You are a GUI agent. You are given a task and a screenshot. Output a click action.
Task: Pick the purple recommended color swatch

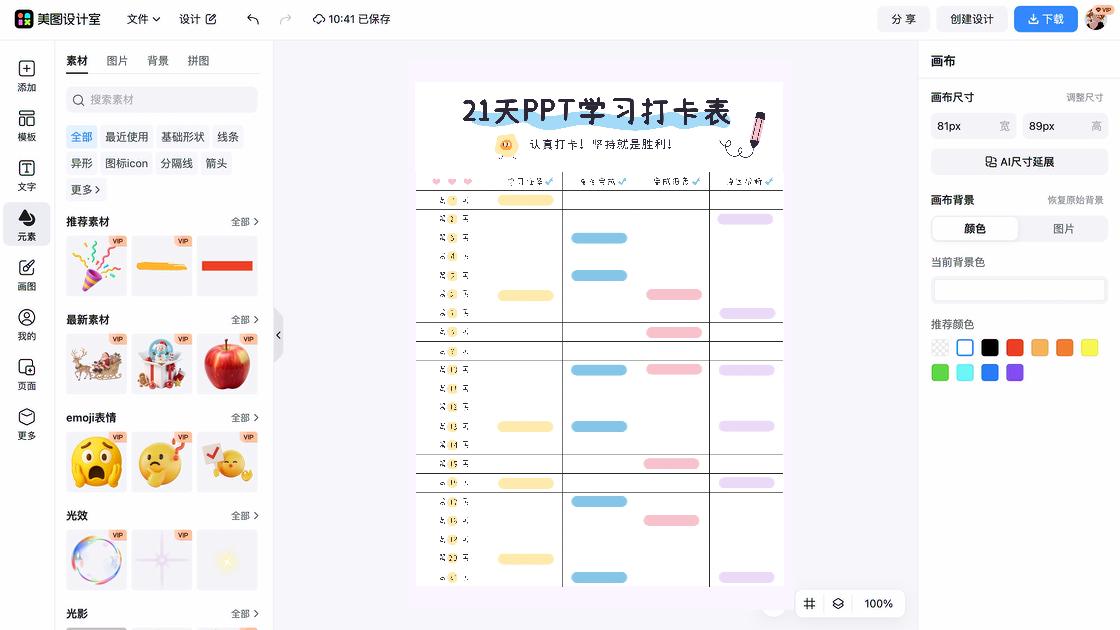1014,373
